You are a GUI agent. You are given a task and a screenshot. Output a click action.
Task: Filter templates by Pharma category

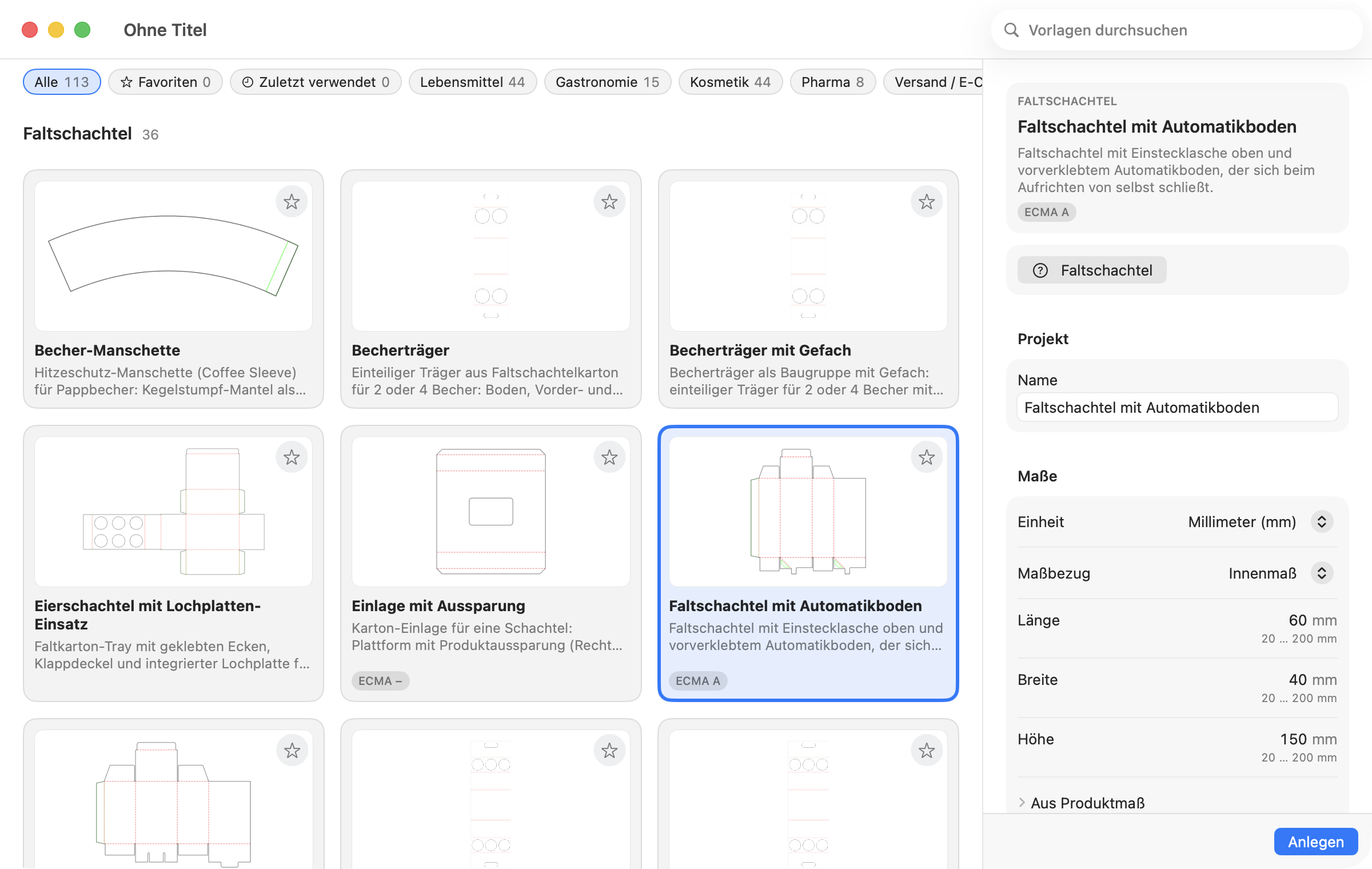[833, 82]
